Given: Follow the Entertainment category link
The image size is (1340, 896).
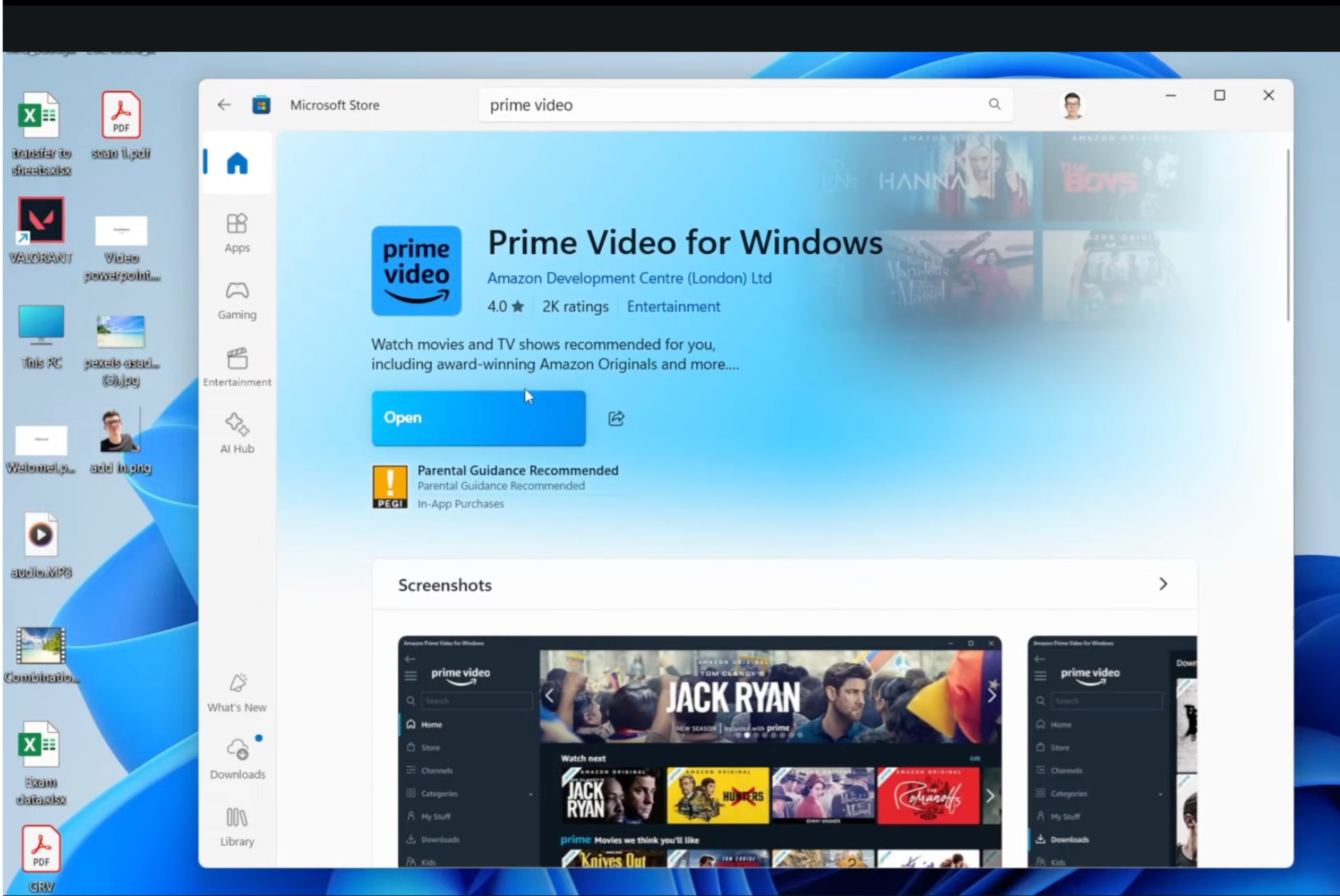Looking at the screenshot, I should point(674,307).
